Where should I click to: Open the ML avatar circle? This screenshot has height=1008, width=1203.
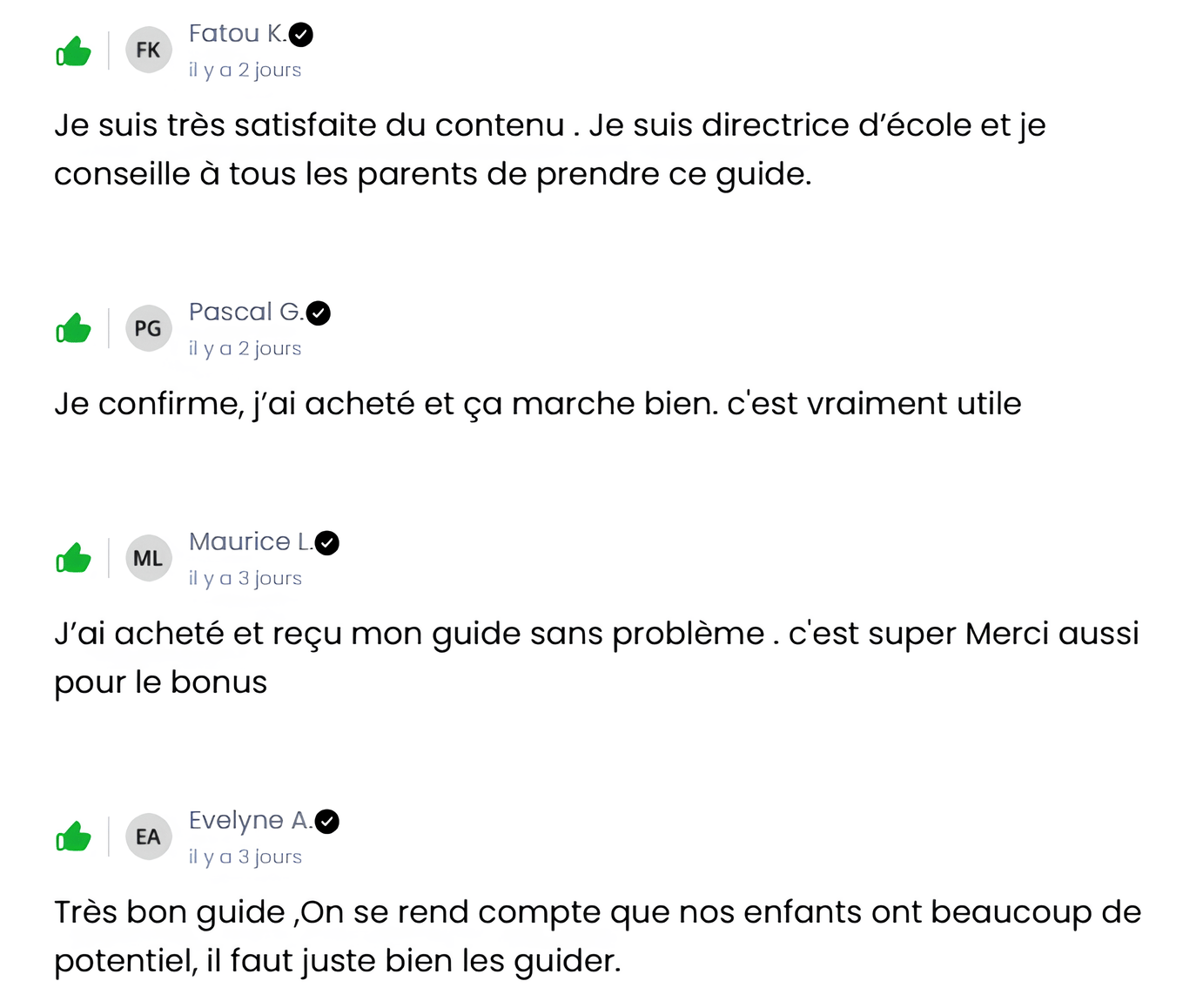[x=149, y=559]
